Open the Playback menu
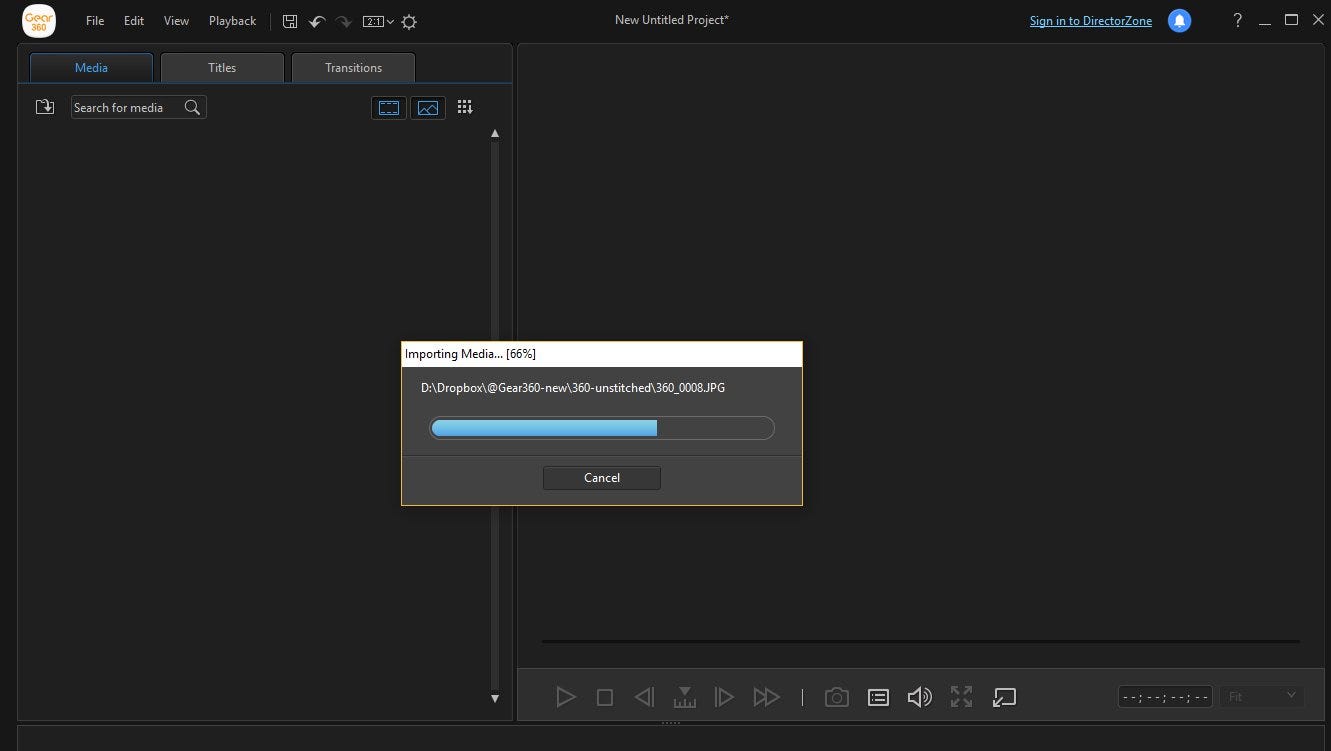1331x751 pixels. pos(232,21)
